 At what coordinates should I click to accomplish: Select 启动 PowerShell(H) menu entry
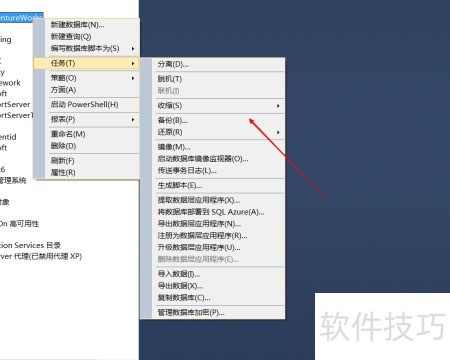[84, 104]
